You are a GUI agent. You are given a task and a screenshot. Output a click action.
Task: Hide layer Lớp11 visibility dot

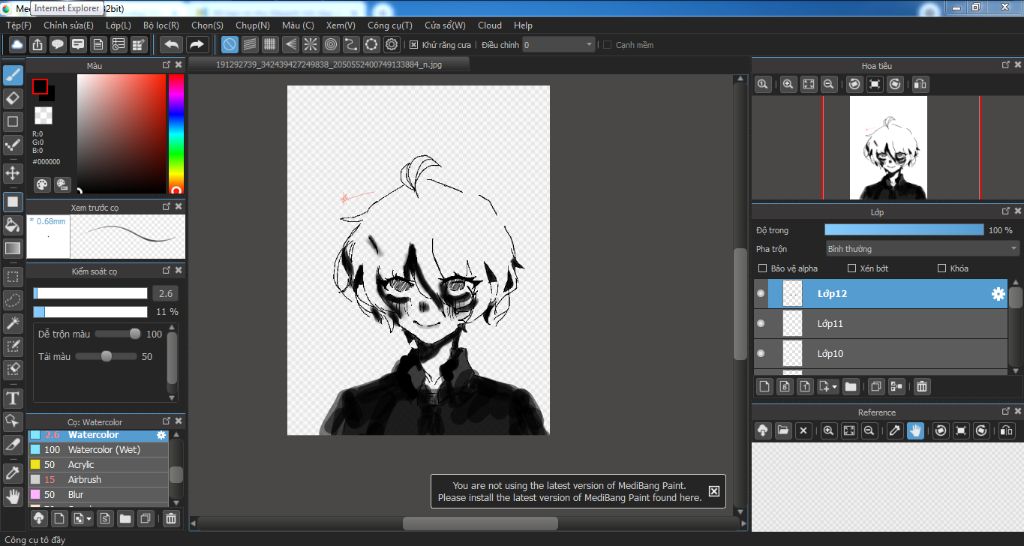coord(760,323)
